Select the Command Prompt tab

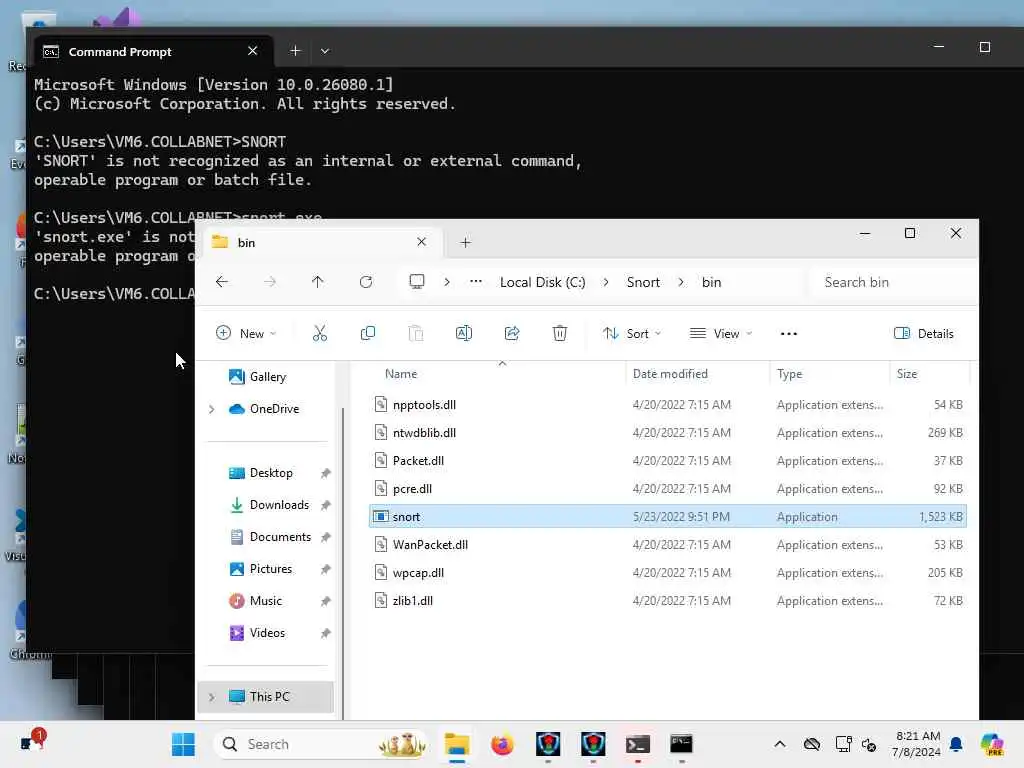pyautogui.click(x=151, y=51)
